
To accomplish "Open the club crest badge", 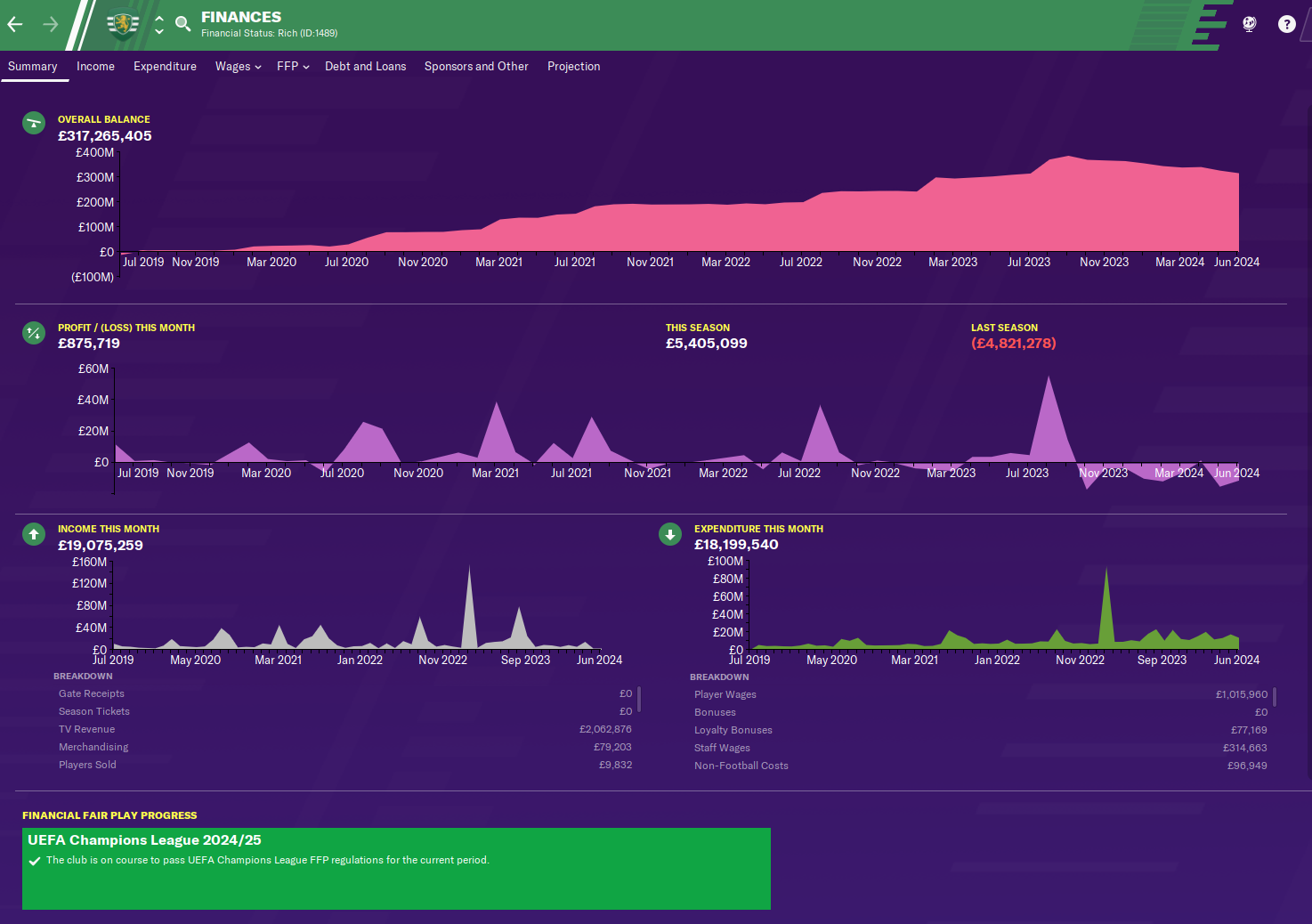I will point(123,24).
